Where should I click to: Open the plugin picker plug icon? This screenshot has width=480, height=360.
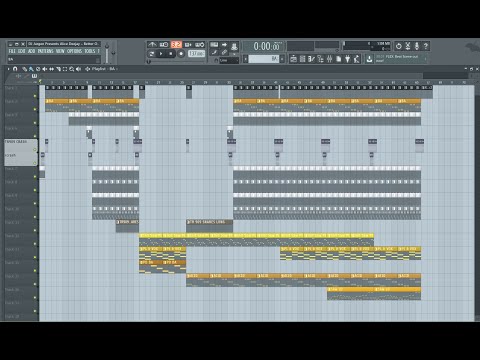click(x=347, y=59)
